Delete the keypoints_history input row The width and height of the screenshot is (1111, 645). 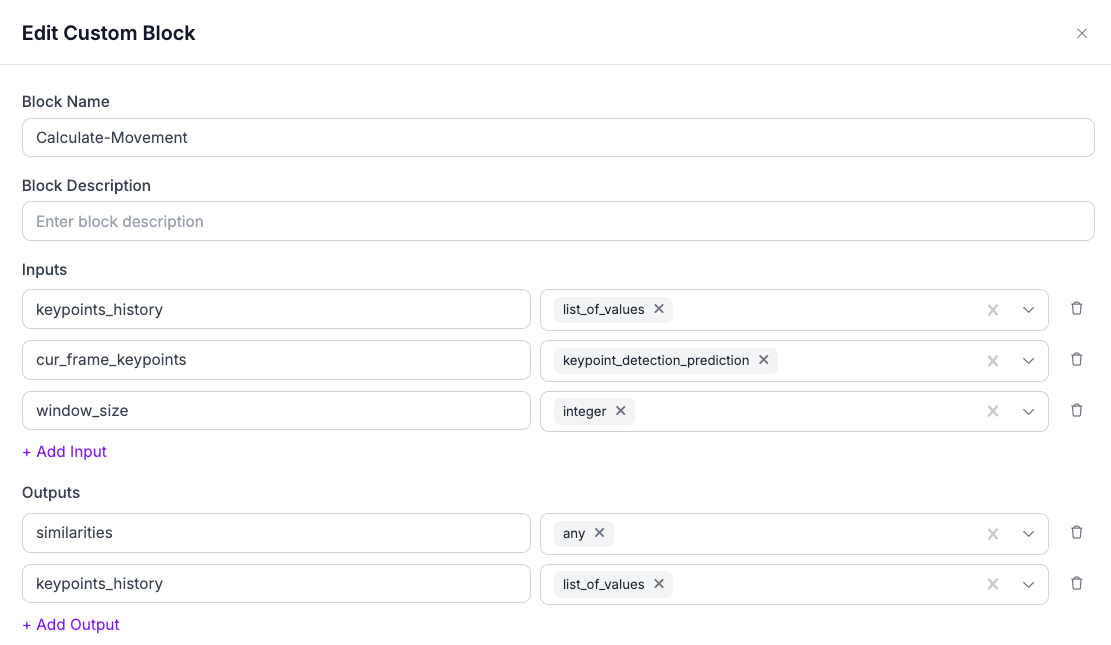1076,308
